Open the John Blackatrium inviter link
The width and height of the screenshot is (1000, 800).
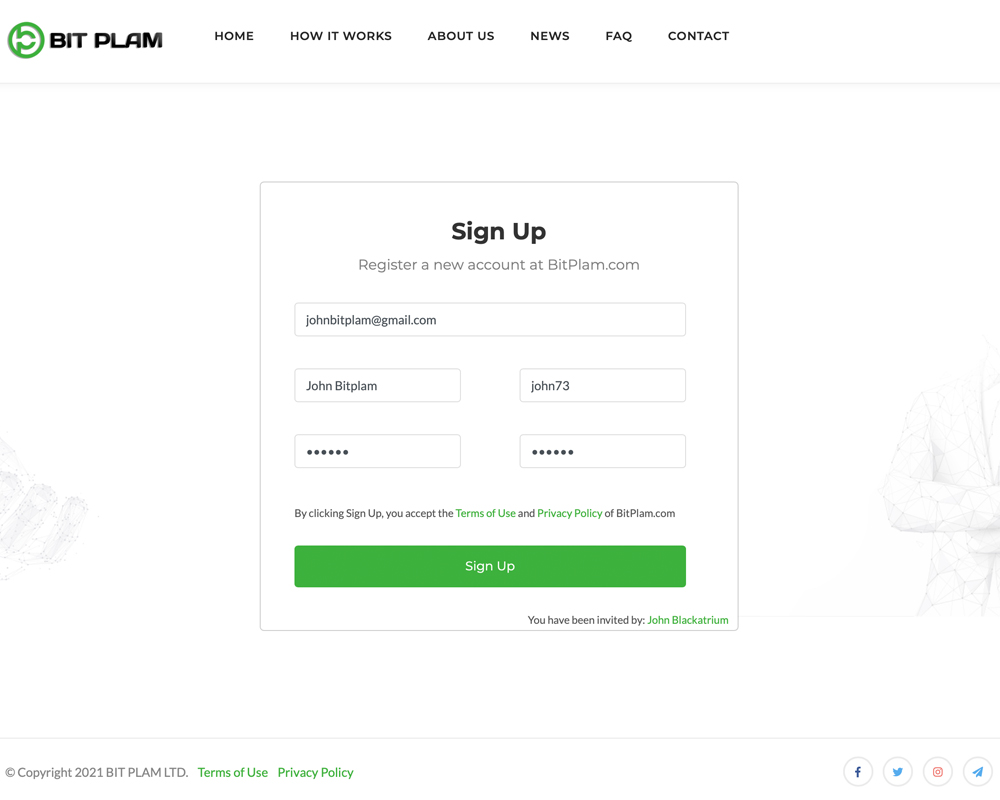tap(688, 620)
